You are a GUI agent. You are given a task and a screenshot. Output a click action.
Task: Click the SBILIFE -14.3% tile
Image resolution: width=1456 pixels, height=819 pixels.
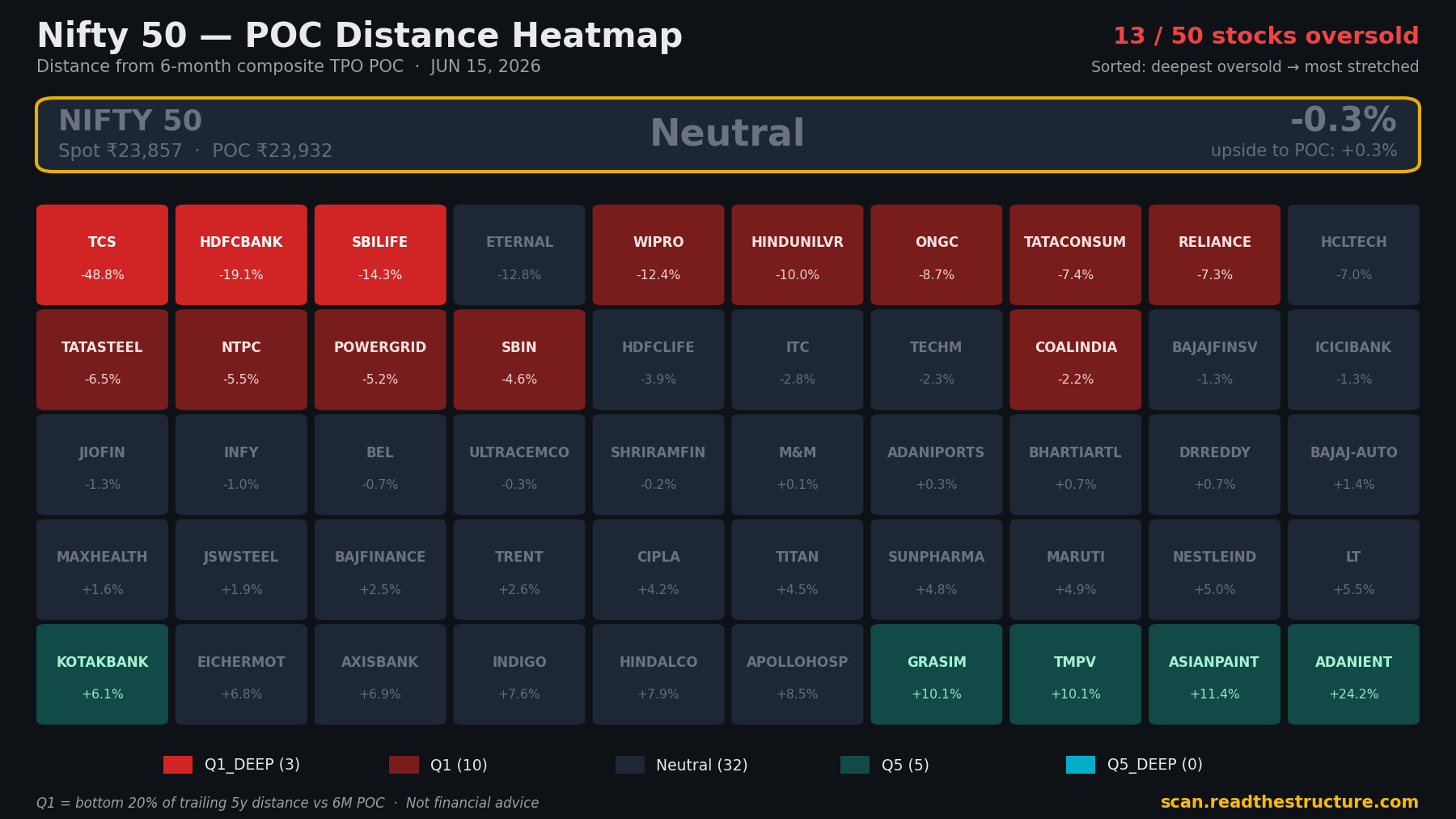380,255
